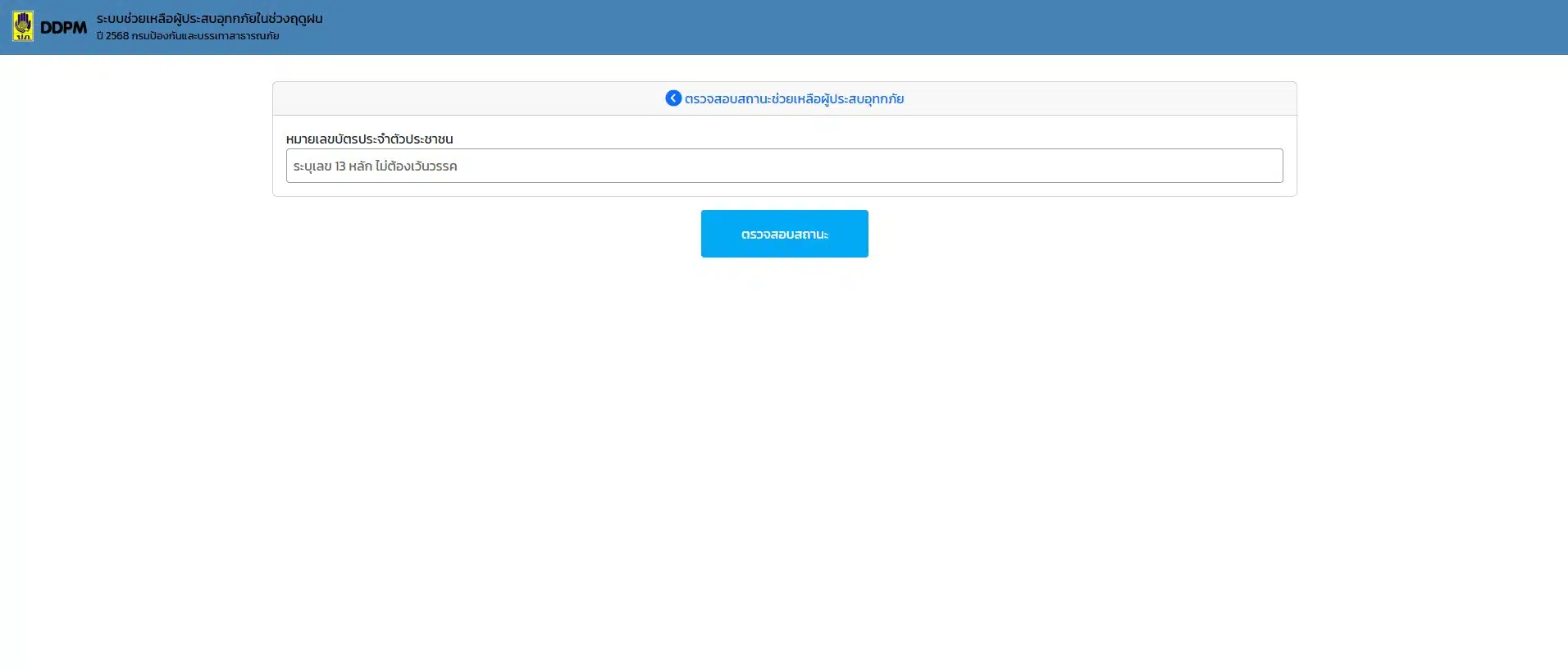Click the blue back chevron circle icon
The image size is (1568, 670).
[672, 98]
